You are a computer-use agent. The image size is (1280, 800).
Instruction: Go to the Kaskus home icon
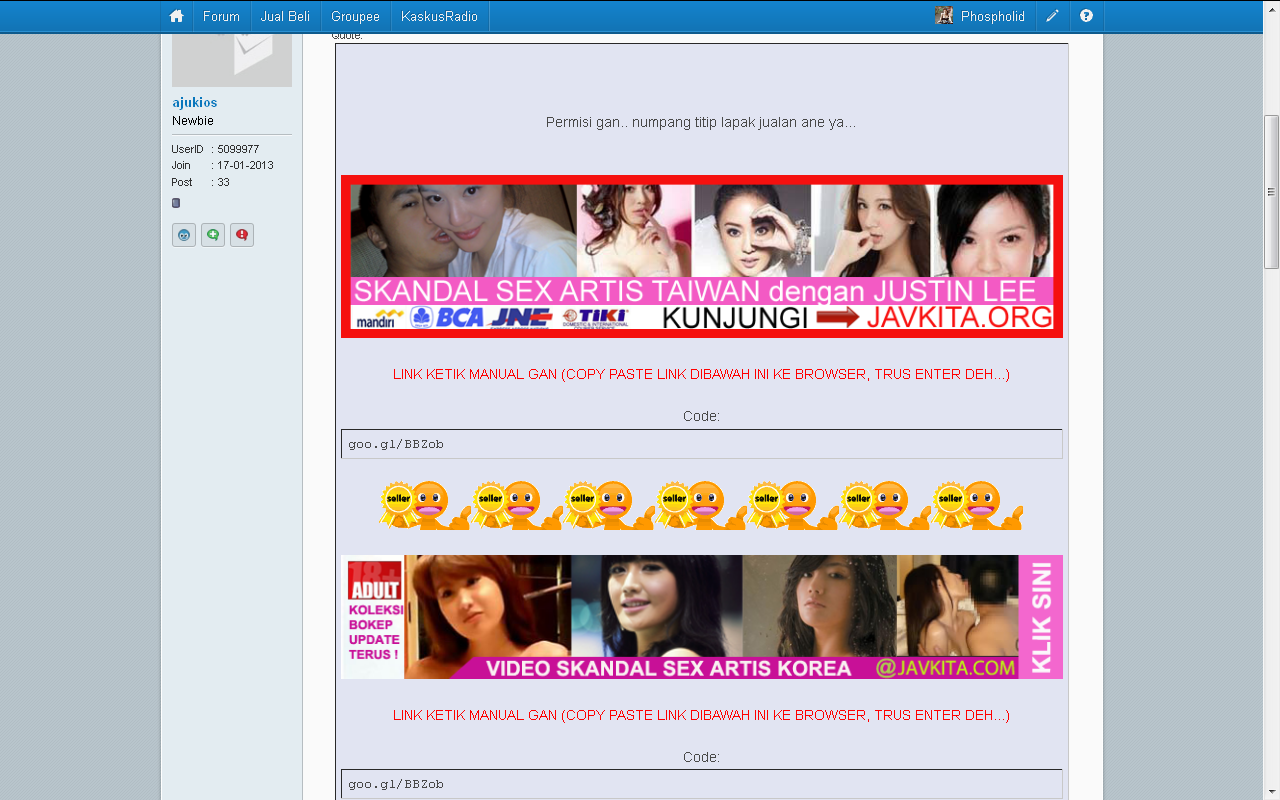(x=176, y=16)
